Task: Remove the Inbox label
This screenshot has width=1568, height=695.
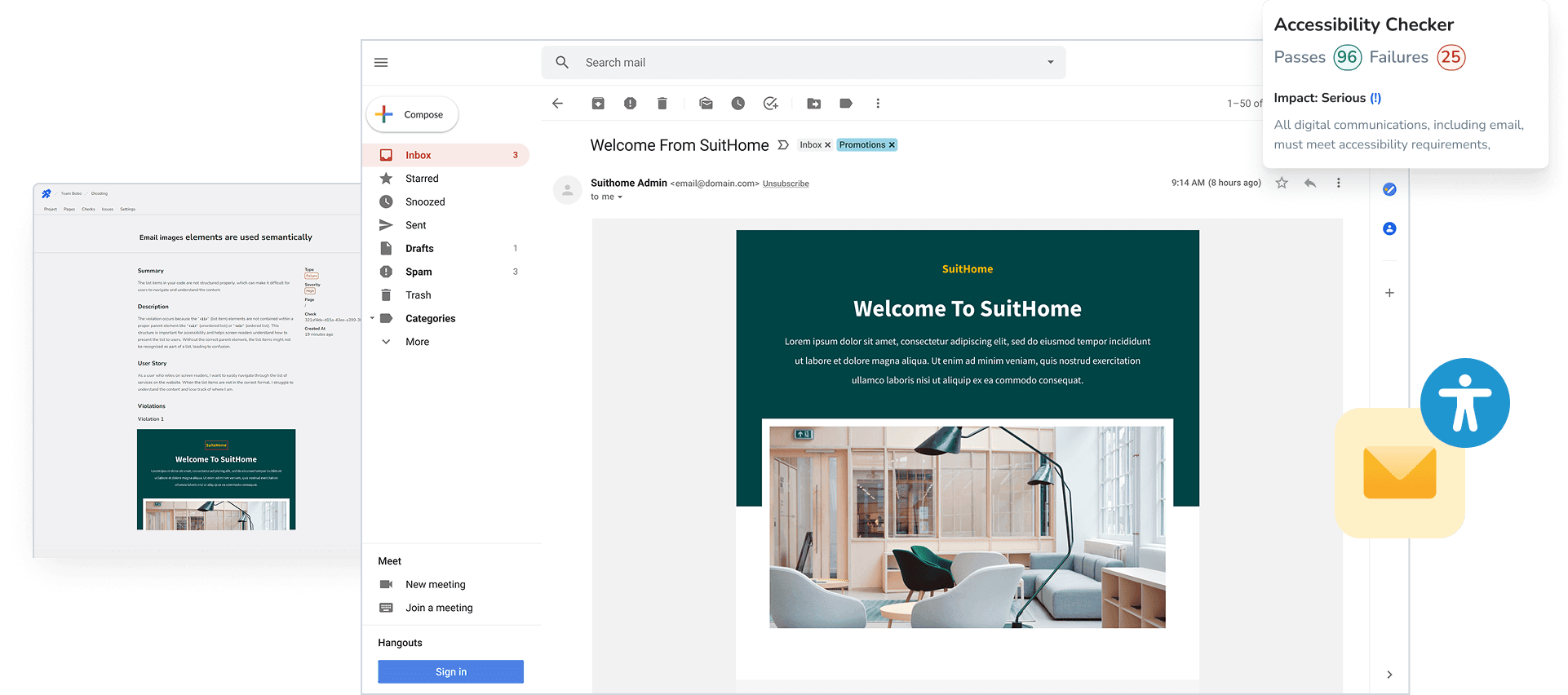Action: tap(827, 145)
